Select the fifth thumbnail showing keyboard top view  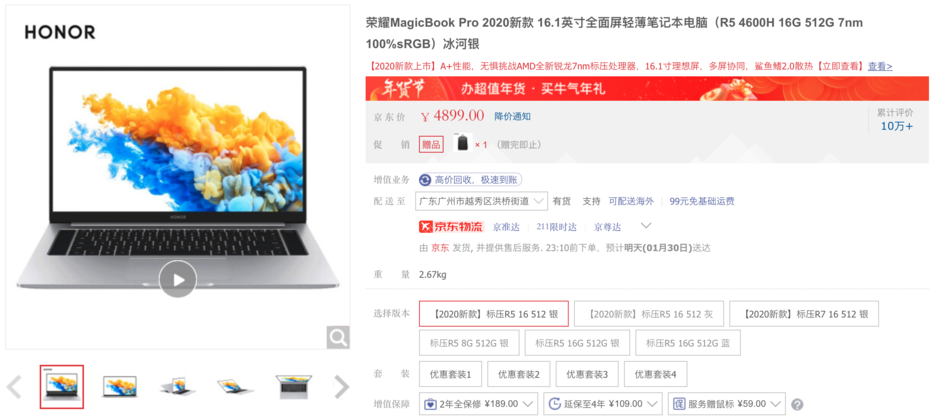pos(294,387)
